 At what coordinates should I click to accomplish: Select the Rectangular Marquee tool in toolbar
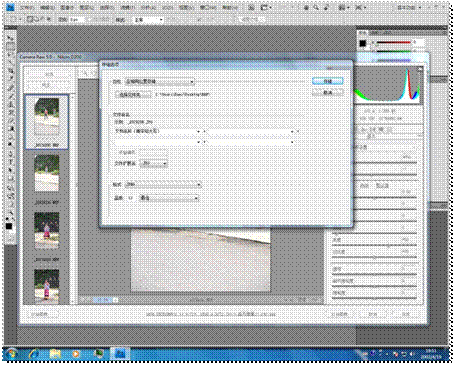[10, 46]
